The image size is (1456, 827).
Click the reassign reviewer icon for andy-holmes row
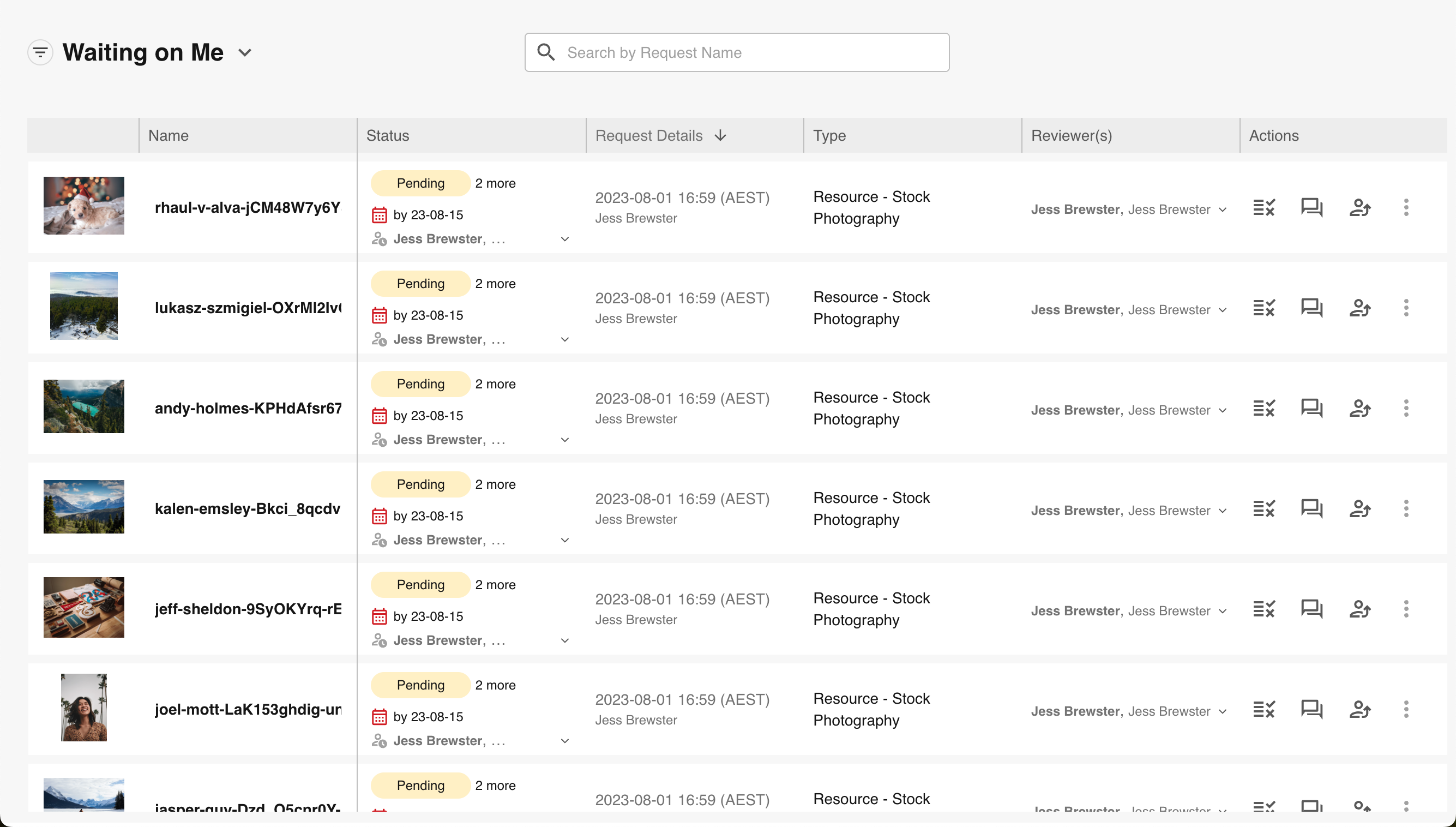1359,409
